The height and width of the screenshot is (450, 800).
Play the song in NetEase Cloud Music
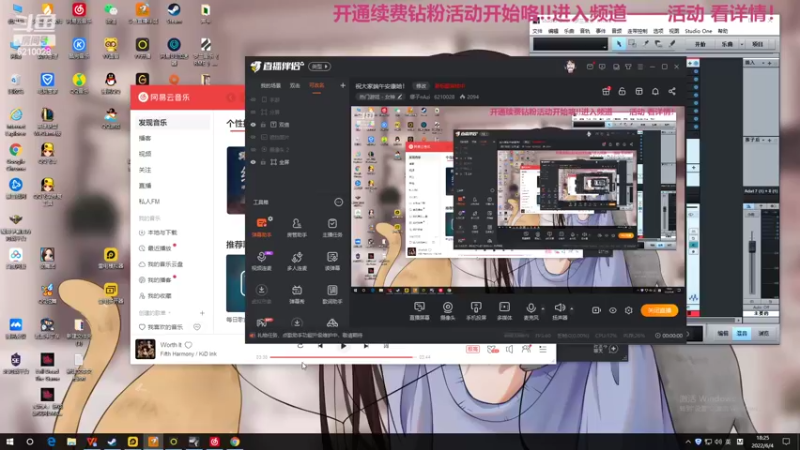(343, 346)
